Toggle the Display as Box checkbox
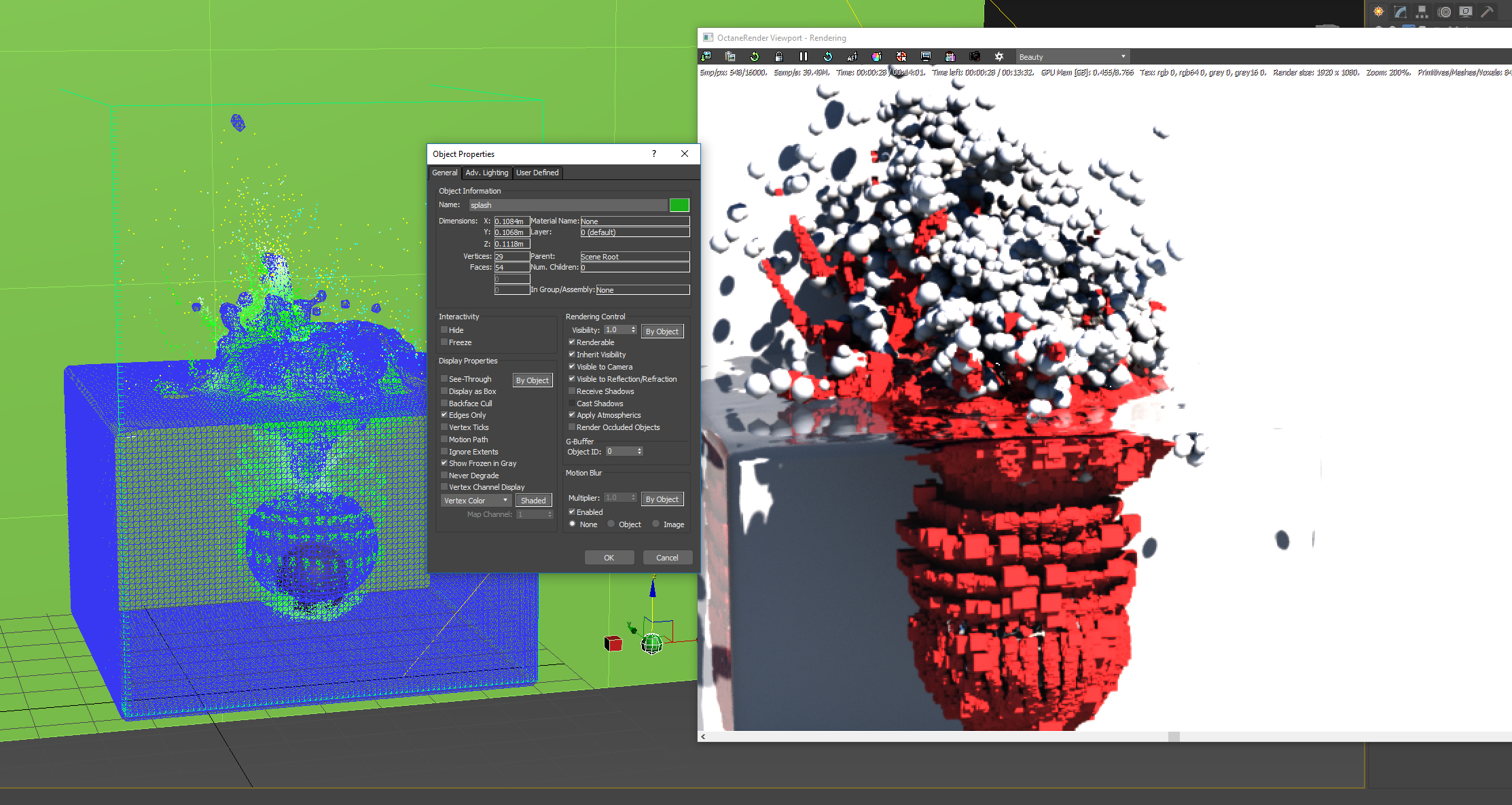This screenshot has width=1512, height=805. pos(444,391)
